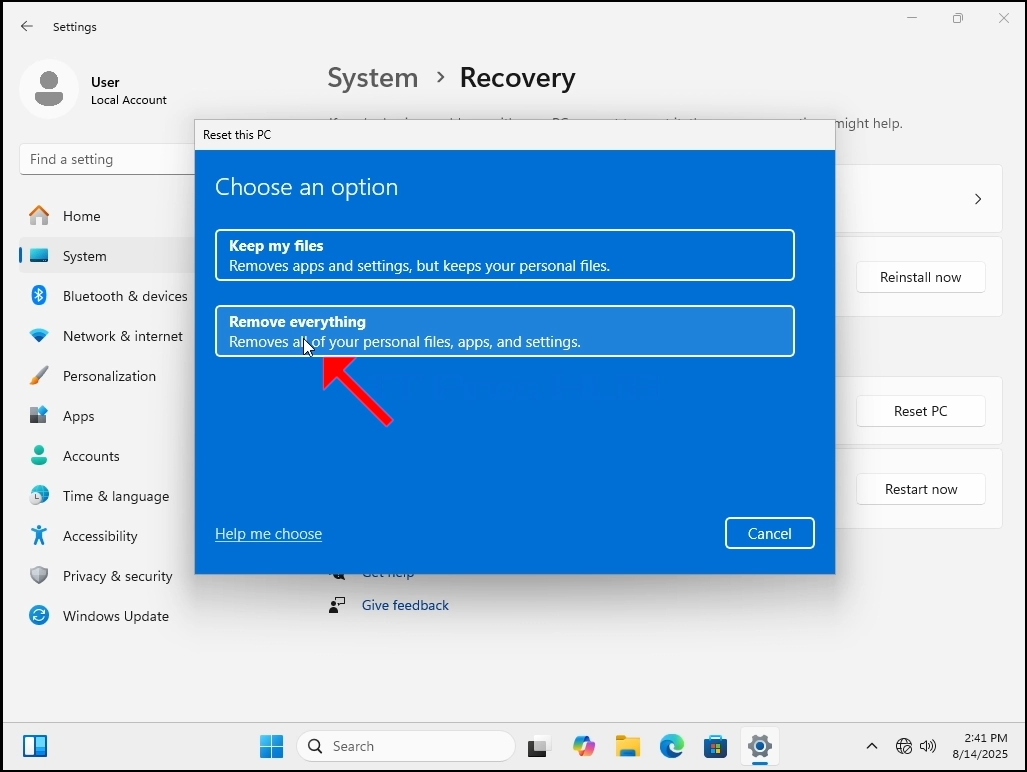Click the Bluetooth icon in sidebar
1027x772 pixels.
click(x=39, y=295)
